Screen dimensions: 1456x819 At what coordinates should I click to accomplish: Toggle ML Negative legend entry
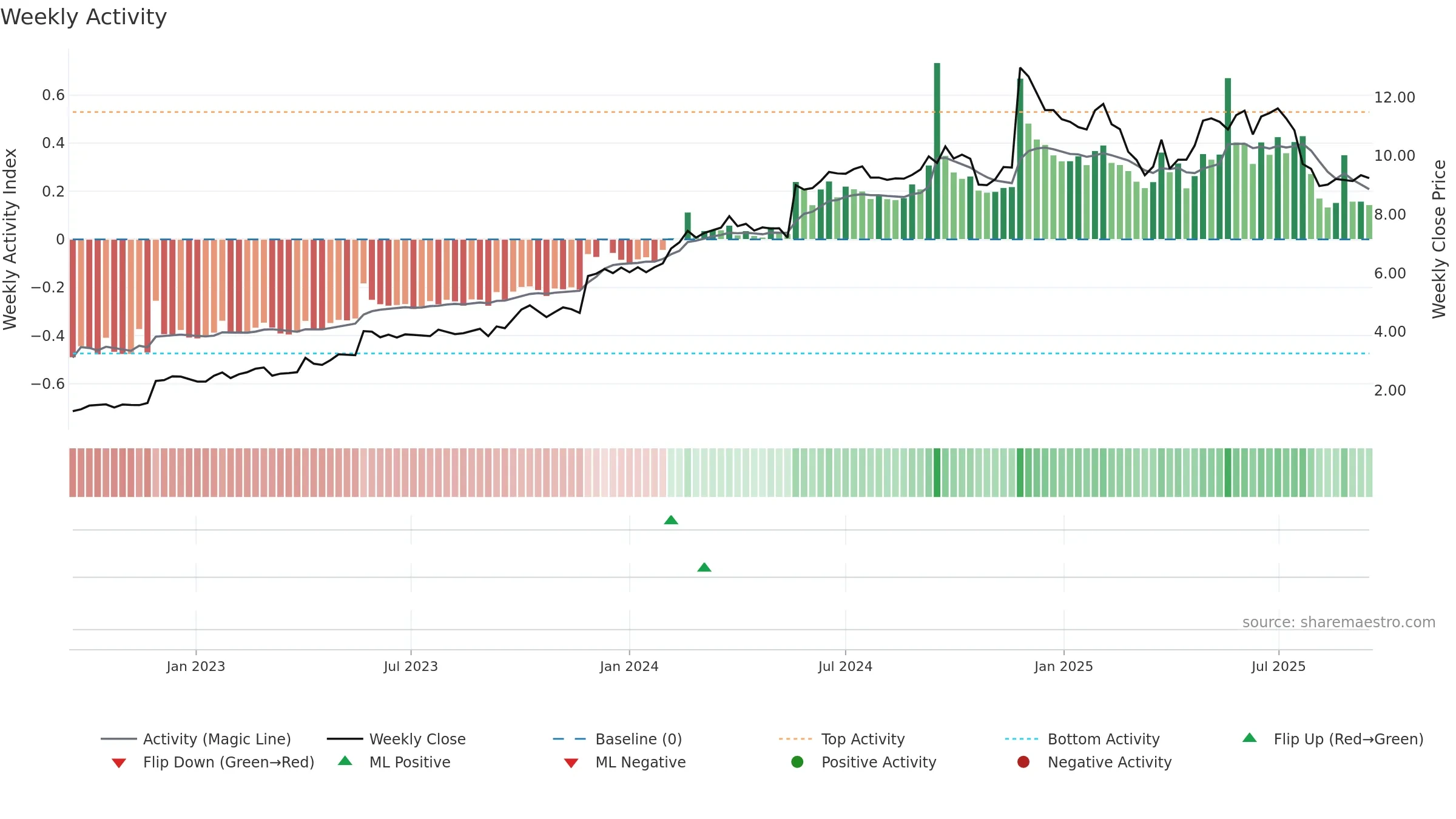pyautogui.click(x=625, y=762)
